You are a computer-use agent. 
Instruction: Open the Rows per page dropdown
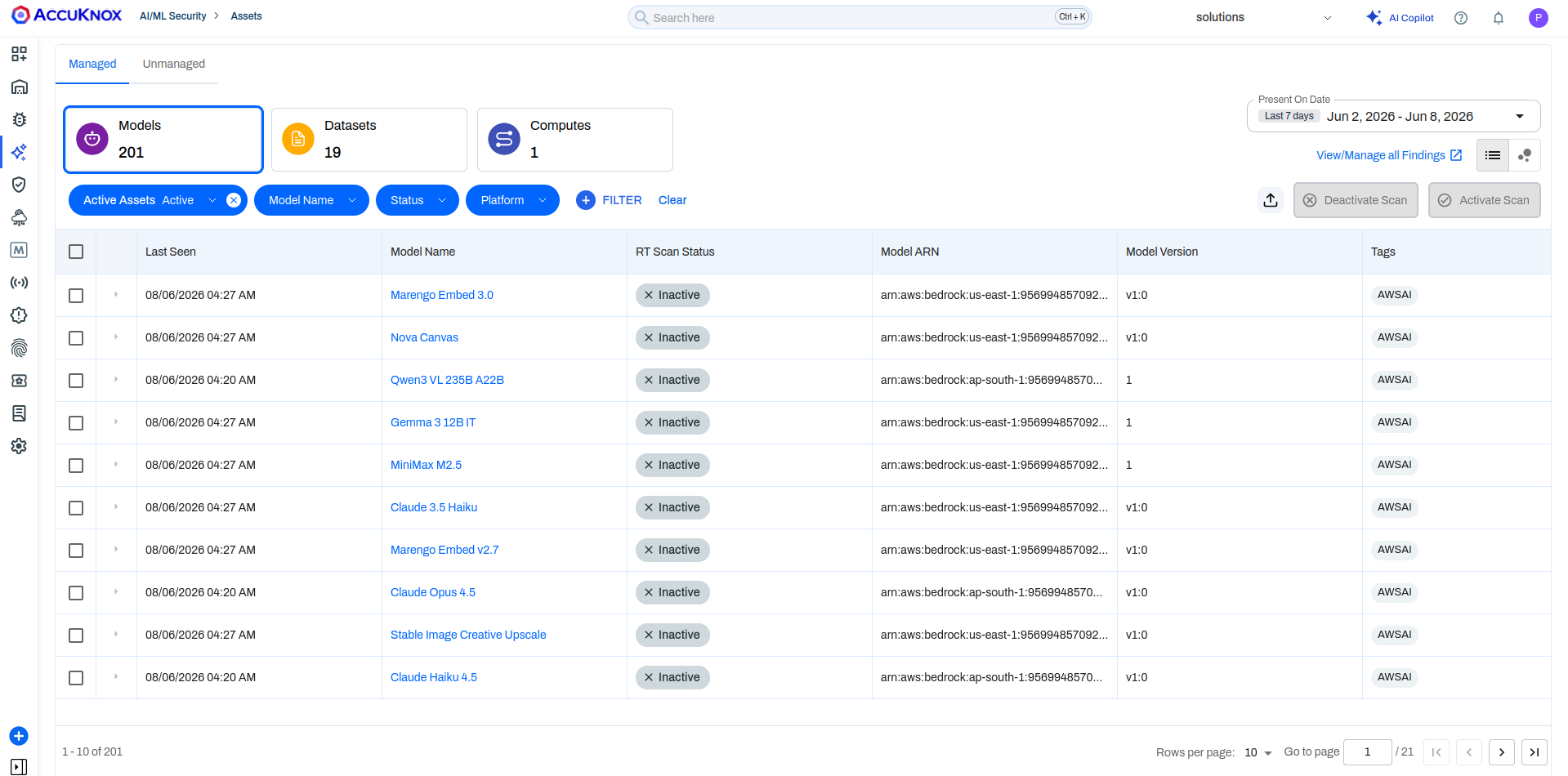click(1258, 752)
